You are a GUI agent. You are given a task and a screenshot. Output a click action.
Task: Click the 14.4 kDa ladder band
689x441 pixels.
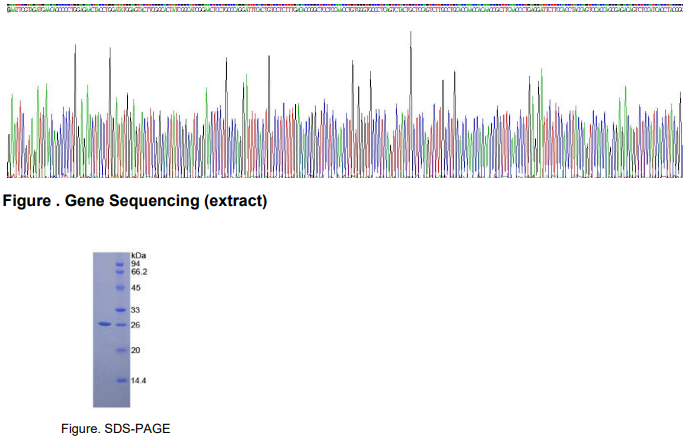pyautogui.click(x=120, y=381)
